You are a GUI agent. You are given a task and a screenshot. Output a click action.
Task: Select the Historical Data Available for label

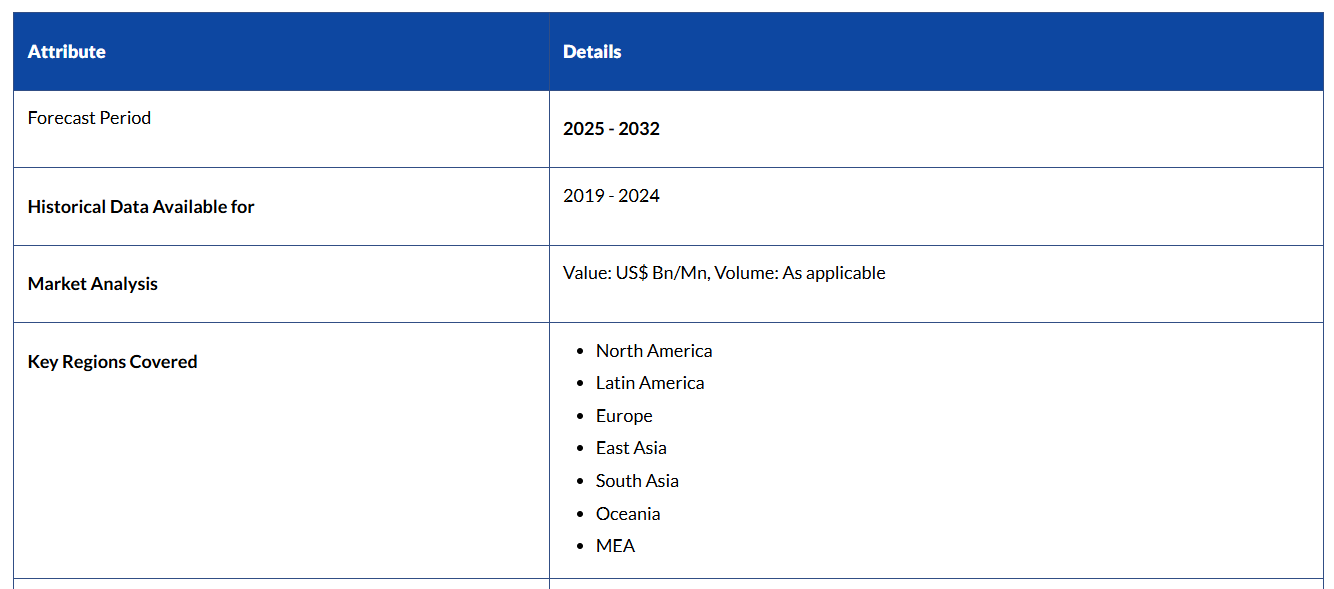[141, 207]
